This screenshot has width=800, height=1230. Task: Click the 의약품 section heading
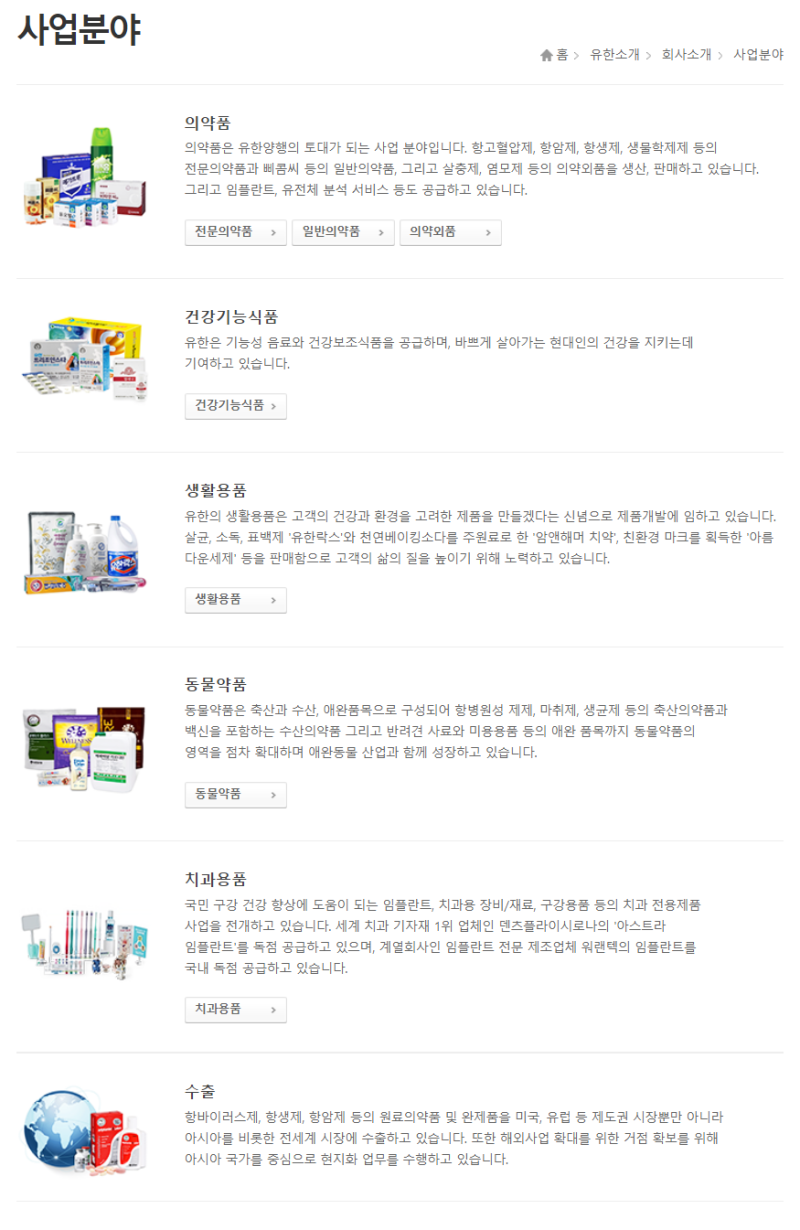tap(208, 123)
